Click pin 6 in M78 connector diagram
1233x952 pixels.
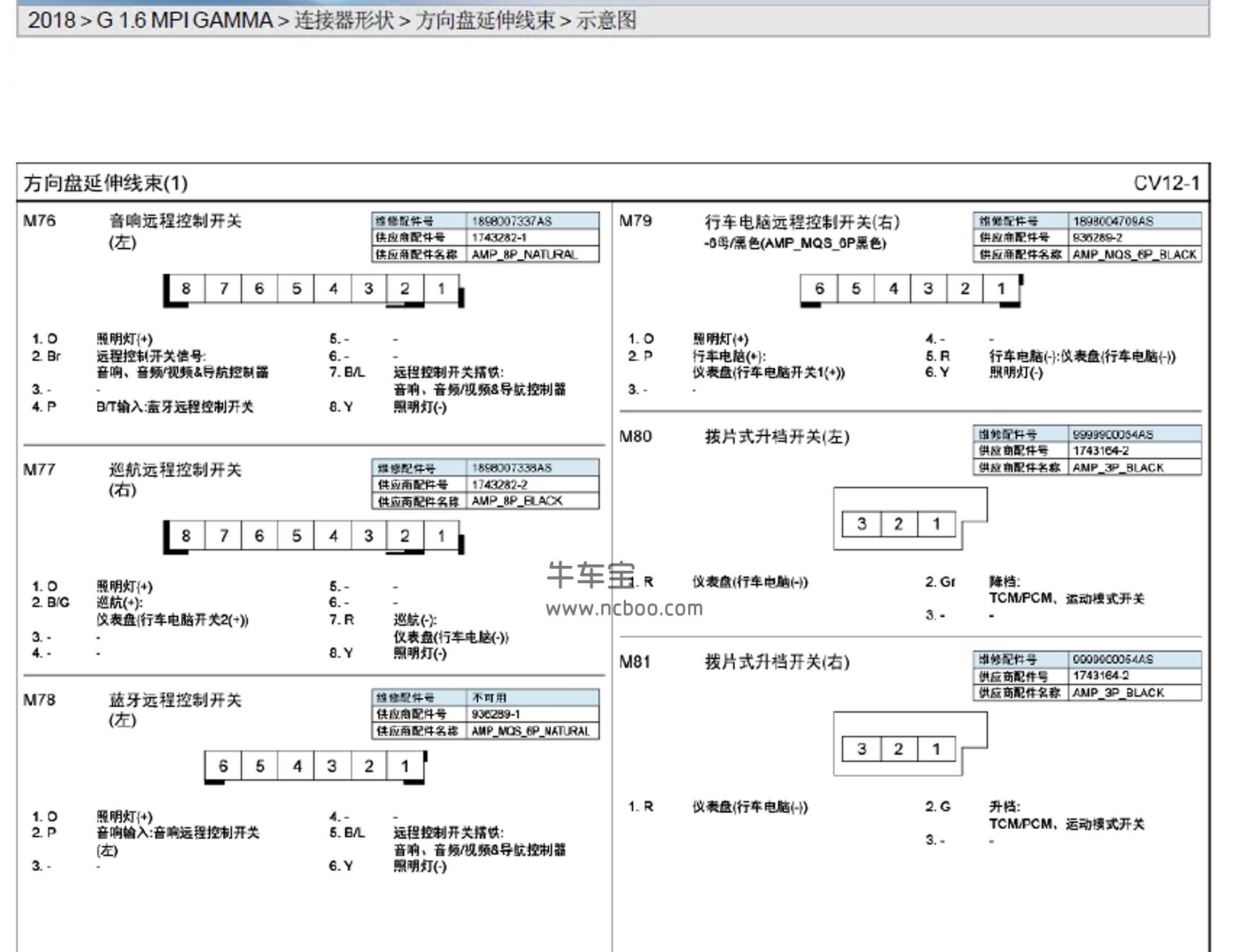(223, 766)
